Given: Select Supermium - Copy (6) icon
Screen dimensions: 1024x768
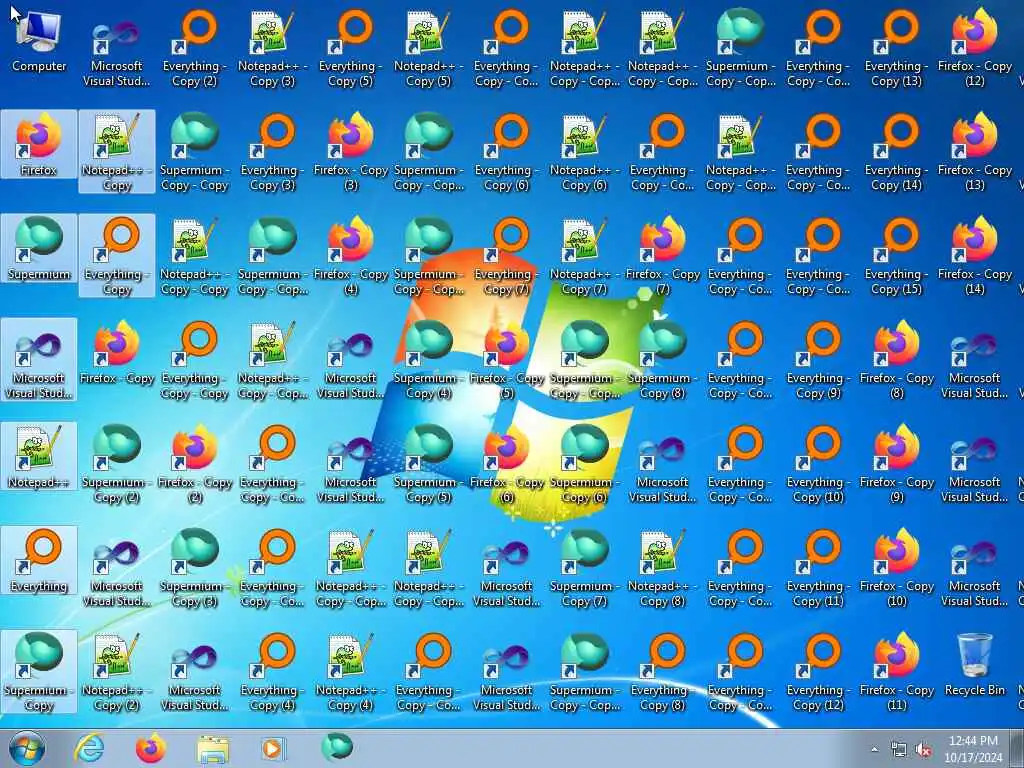Looking at the screenshot, I should [x=584, y=464].
